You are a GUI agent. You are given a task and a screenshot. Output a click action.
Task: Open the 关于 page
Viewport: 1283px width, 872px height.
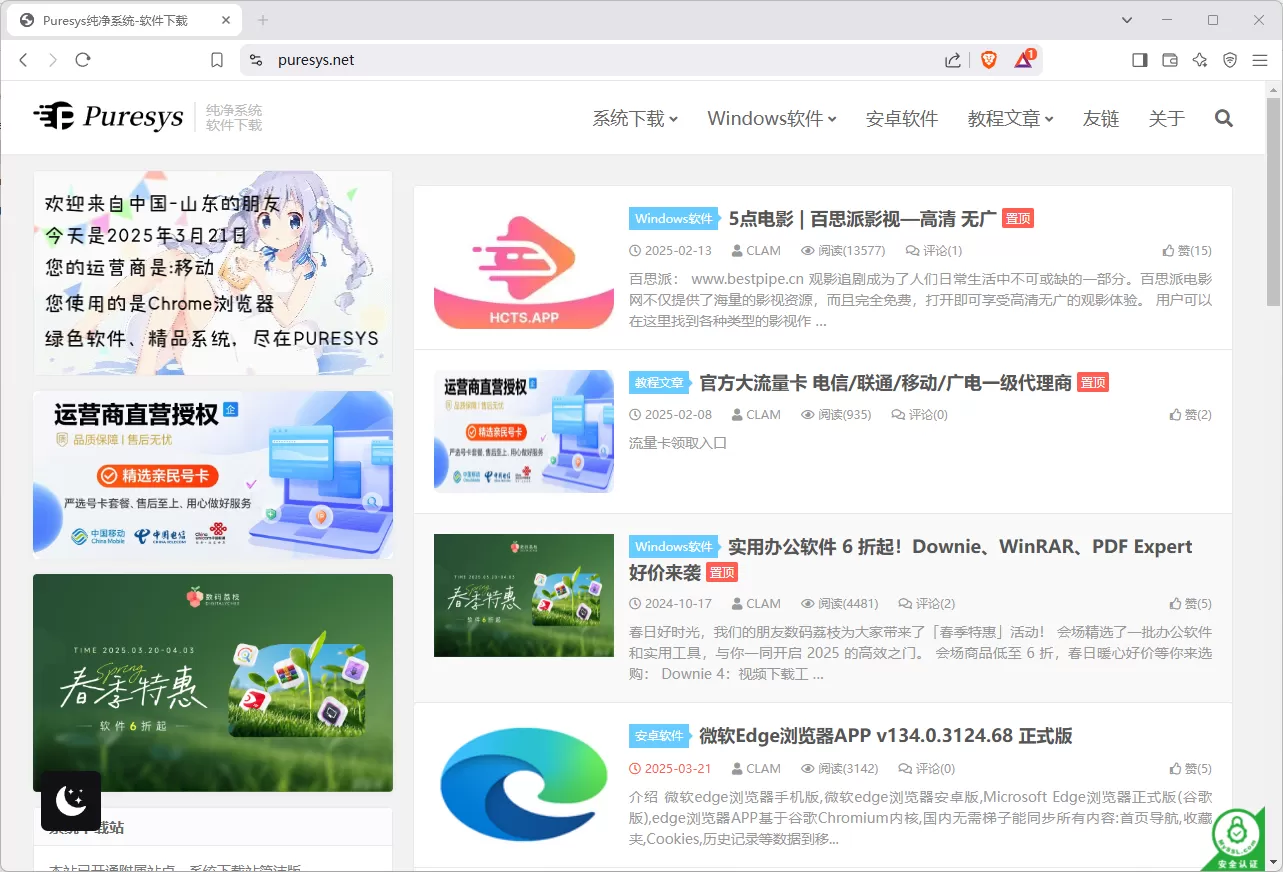coord(1166,118)
